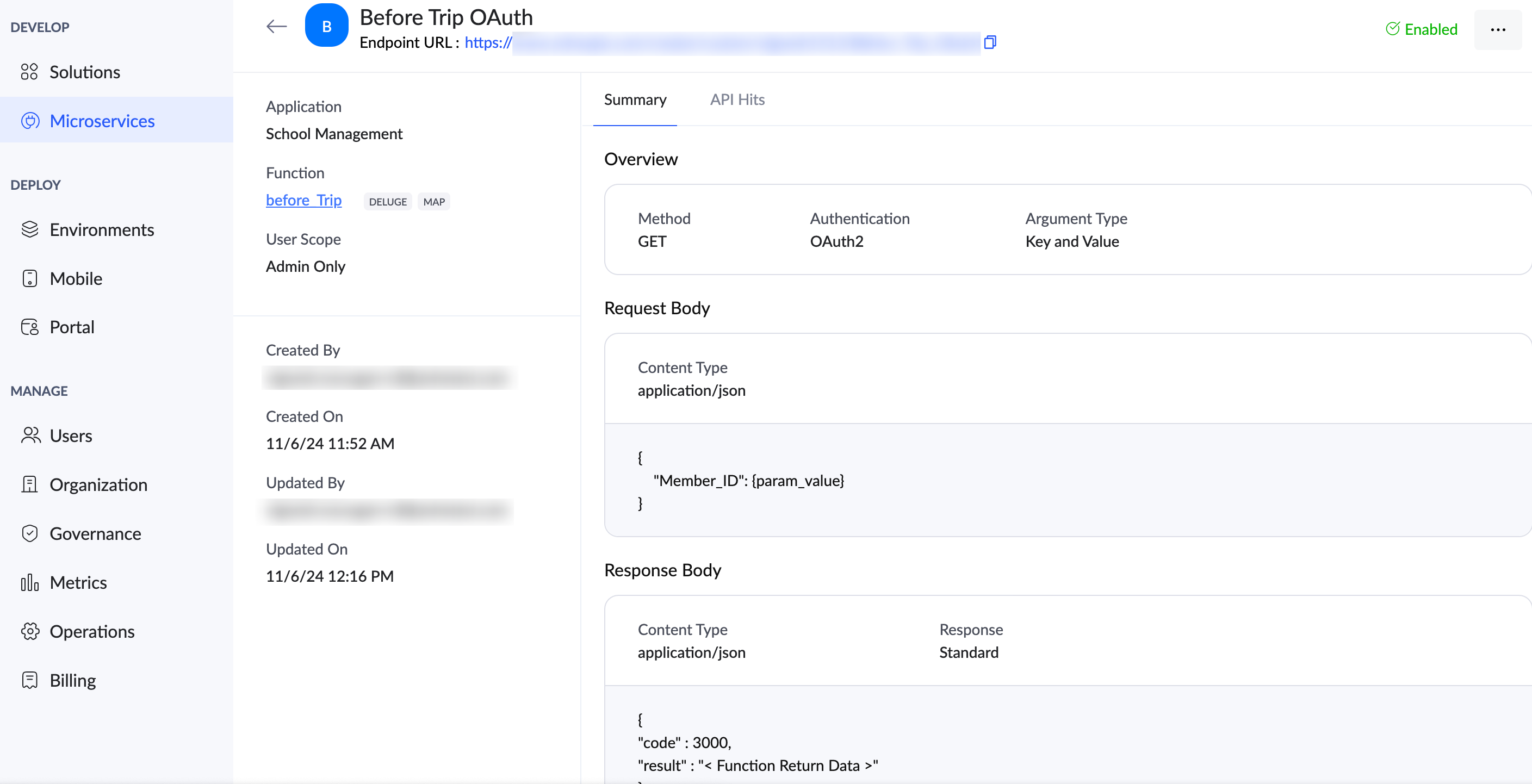Select the Summary tab

click(x=635, y=99)
